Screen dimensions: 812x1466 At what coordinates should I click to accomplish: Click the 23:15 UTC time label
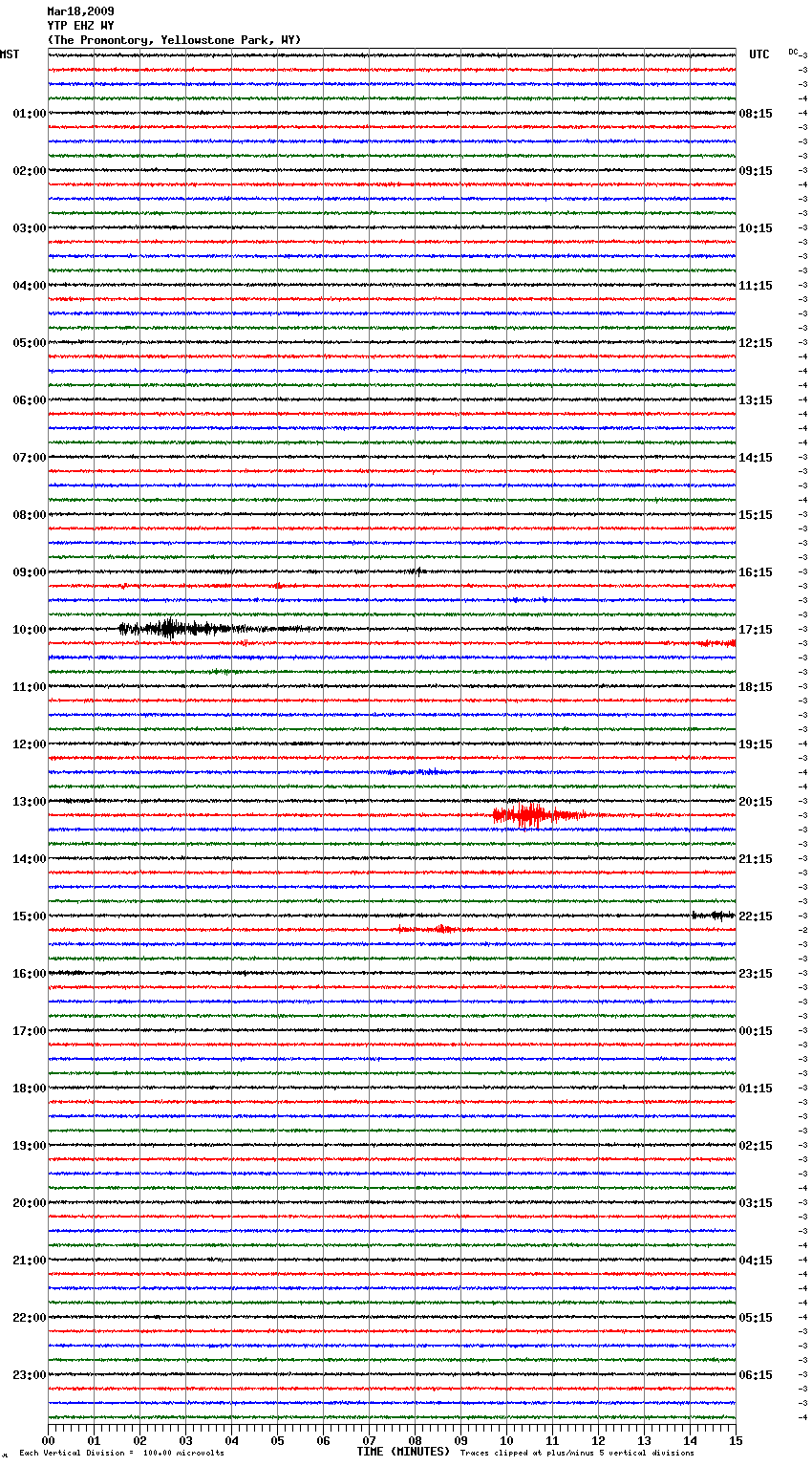pos(756,974)
